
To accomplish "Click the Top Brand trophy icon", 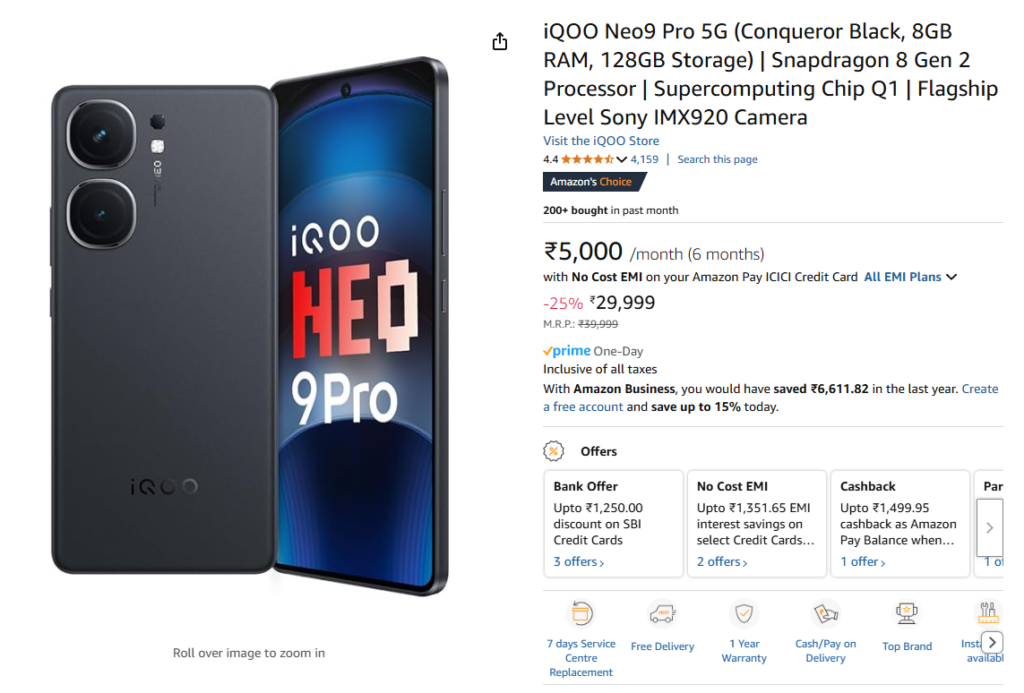I will pyautogui.click(x=907, y=613).
